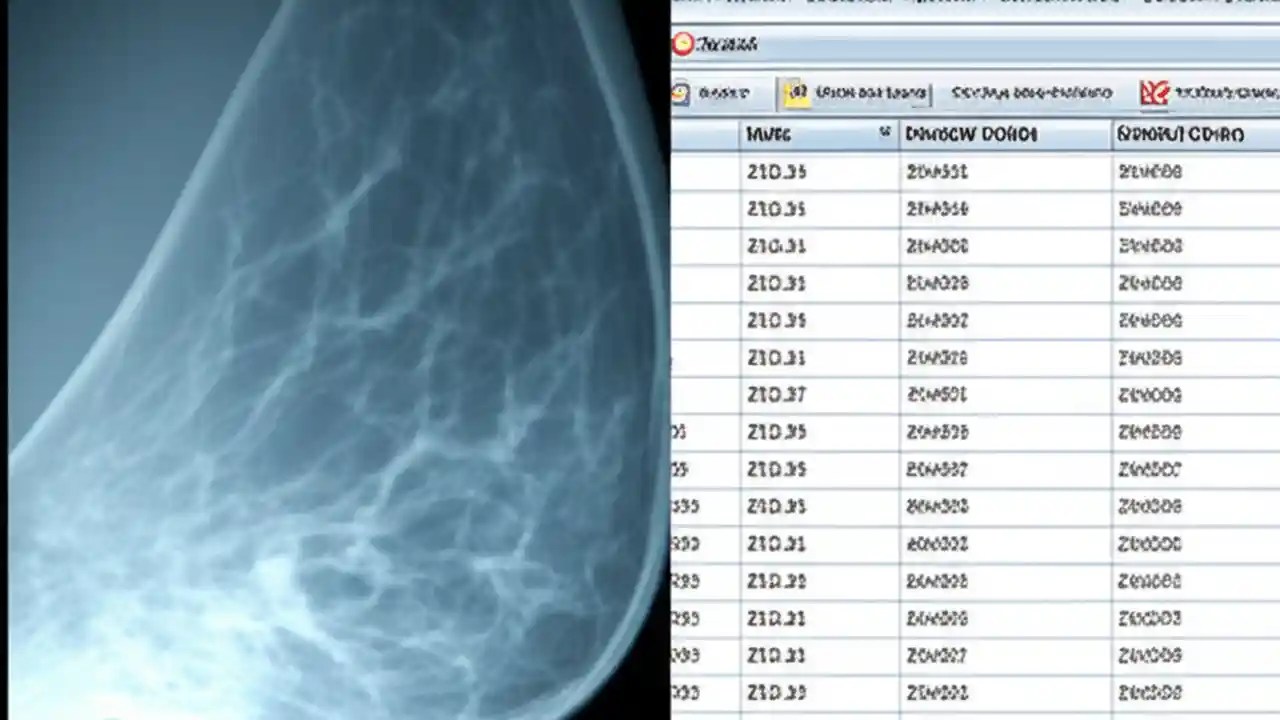Select the red circular icon on the title bar
Image resolution: width=1280 pixels, height=720 pixels.
pos(684,44)
